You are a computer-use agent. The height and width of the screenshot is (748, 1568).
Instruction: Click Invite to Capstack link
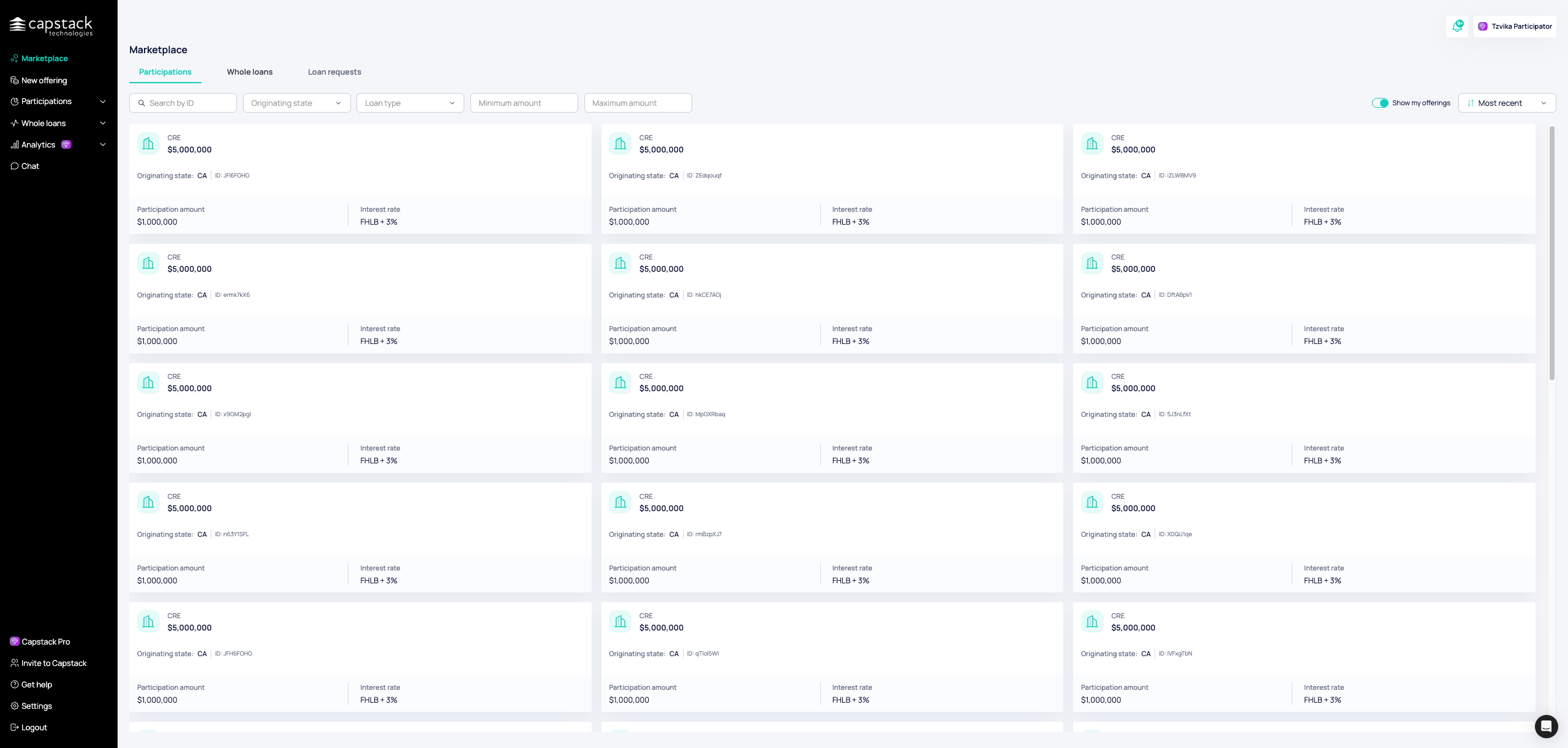tap(54, 663)
